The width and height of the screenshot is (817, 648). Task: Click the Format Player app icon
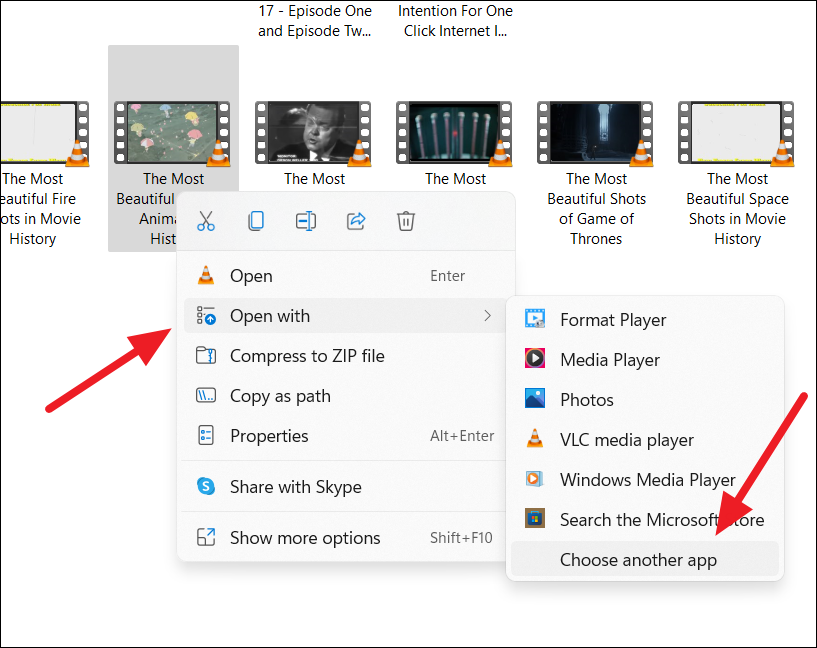tap(535, 318)
